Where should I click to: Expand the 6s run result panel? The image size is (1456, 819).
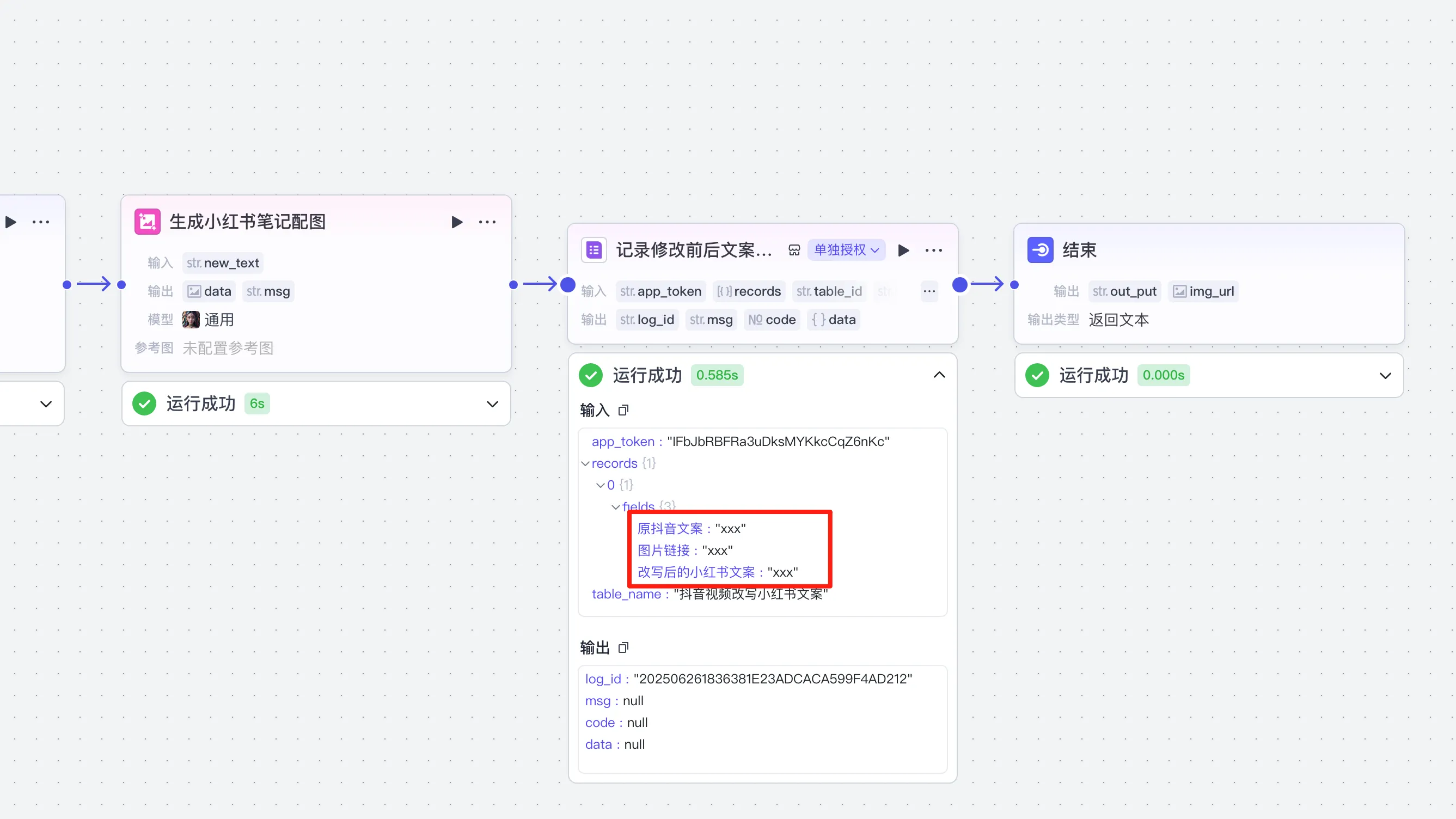click(x=492, y=404)
